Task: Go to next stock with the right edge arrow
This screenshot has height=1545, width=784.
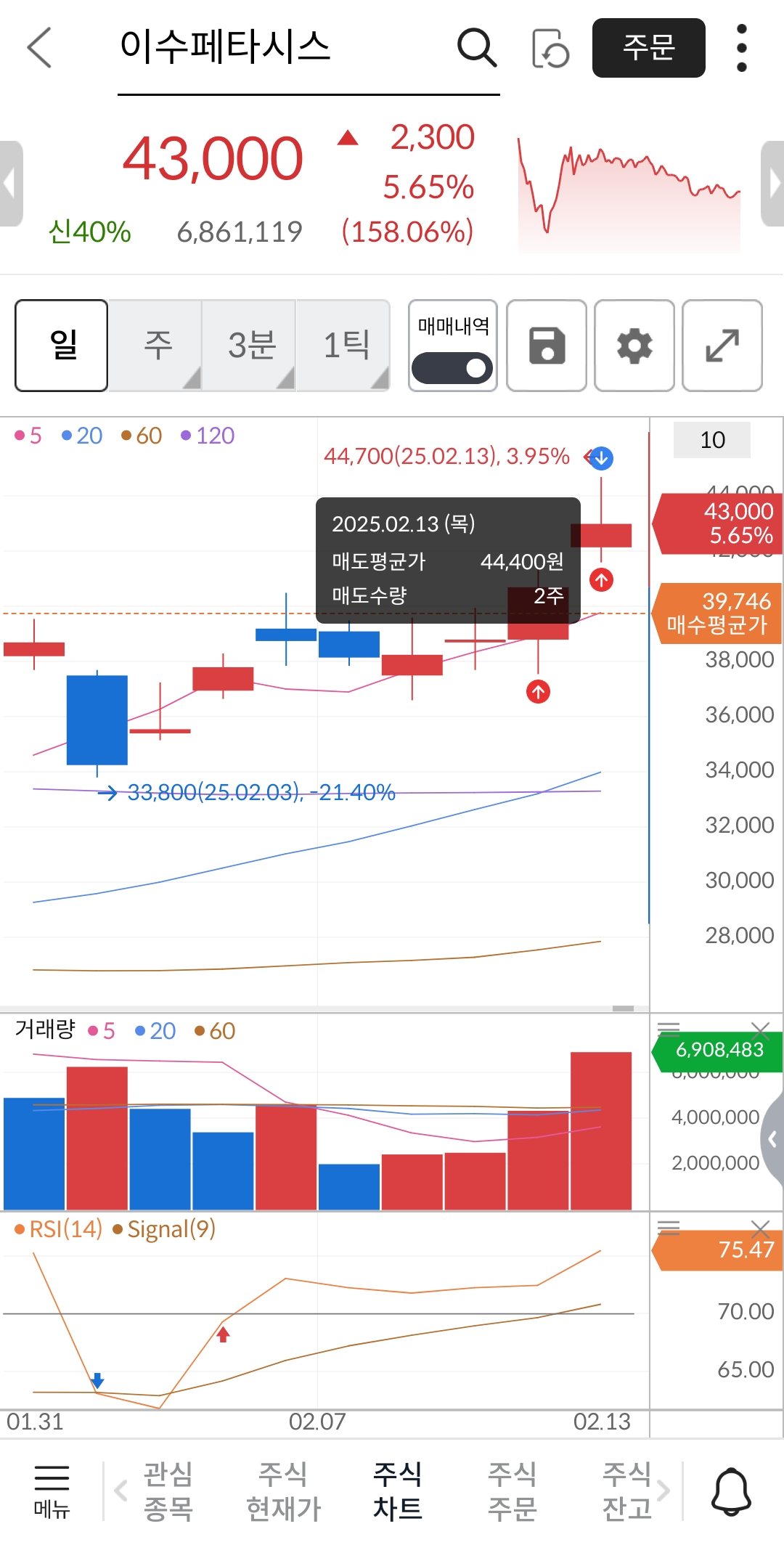Action: pyautogui.click(x=773, y=184)
